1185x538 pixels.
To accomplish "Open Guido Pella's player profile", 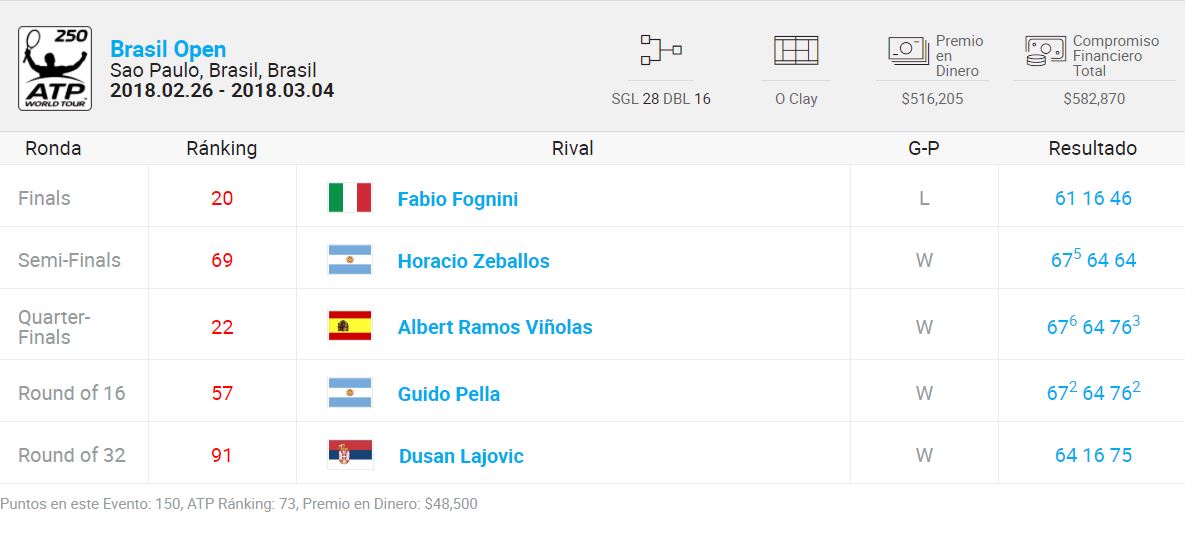I will 449,394.
